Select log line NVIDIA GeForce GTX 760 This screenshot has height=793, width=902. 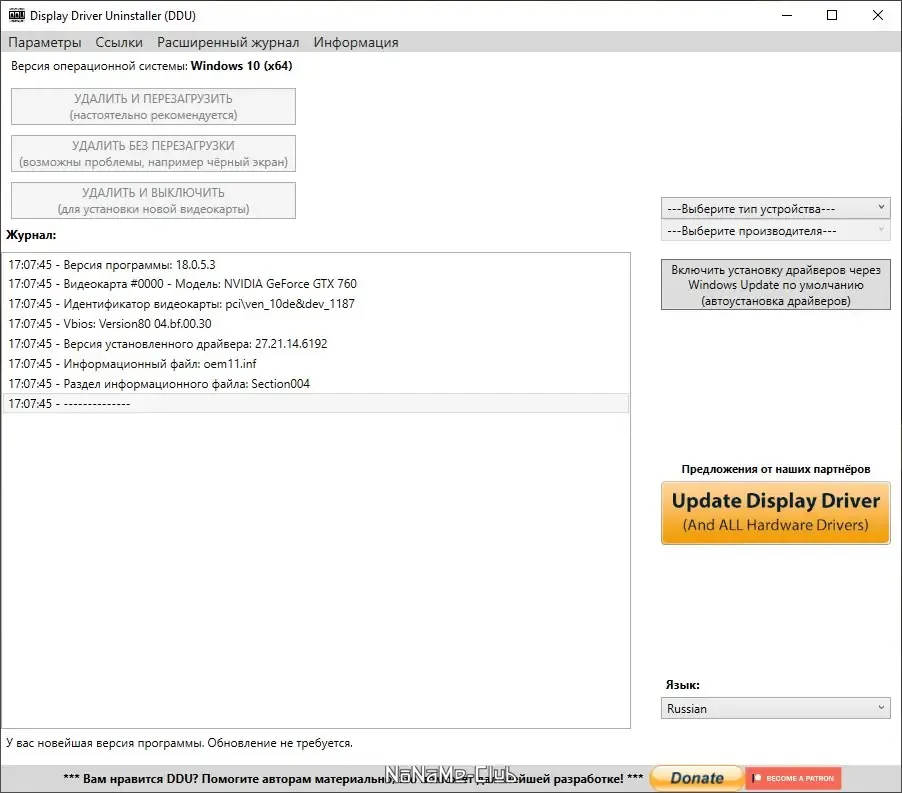click(x=315, y=284)
